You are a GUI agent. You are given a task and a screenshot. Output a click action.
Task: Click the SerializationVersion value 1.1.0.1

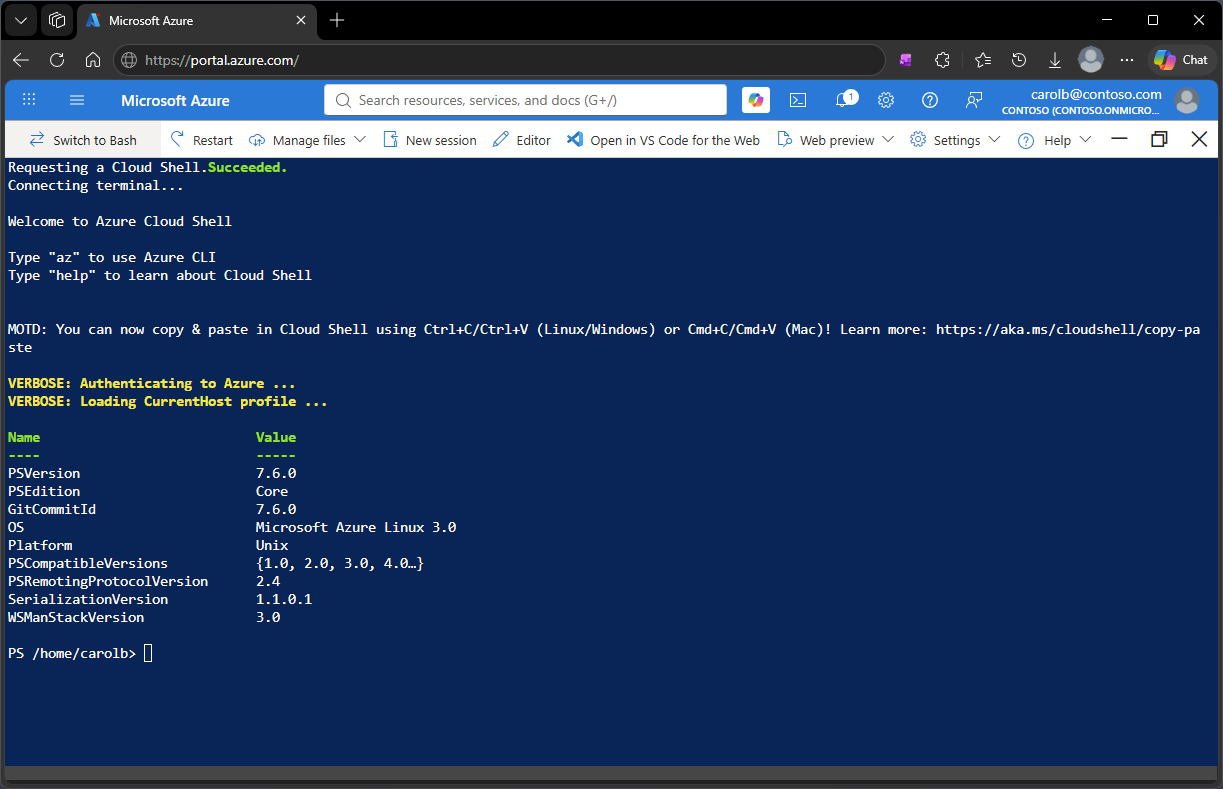click(x=284, y=599)
